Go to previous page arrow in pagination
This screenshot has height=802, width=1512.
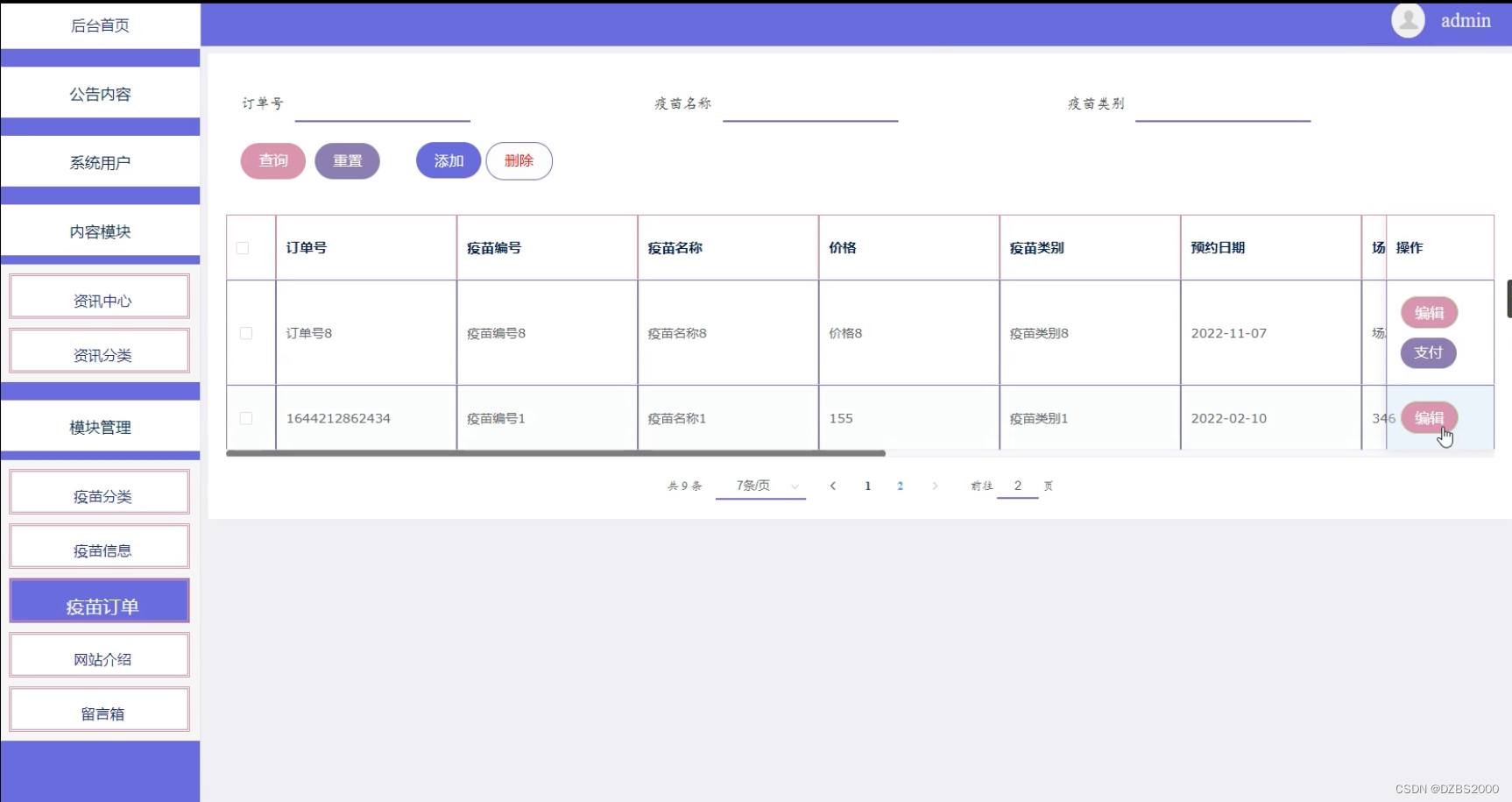click(x=833, y=486)
